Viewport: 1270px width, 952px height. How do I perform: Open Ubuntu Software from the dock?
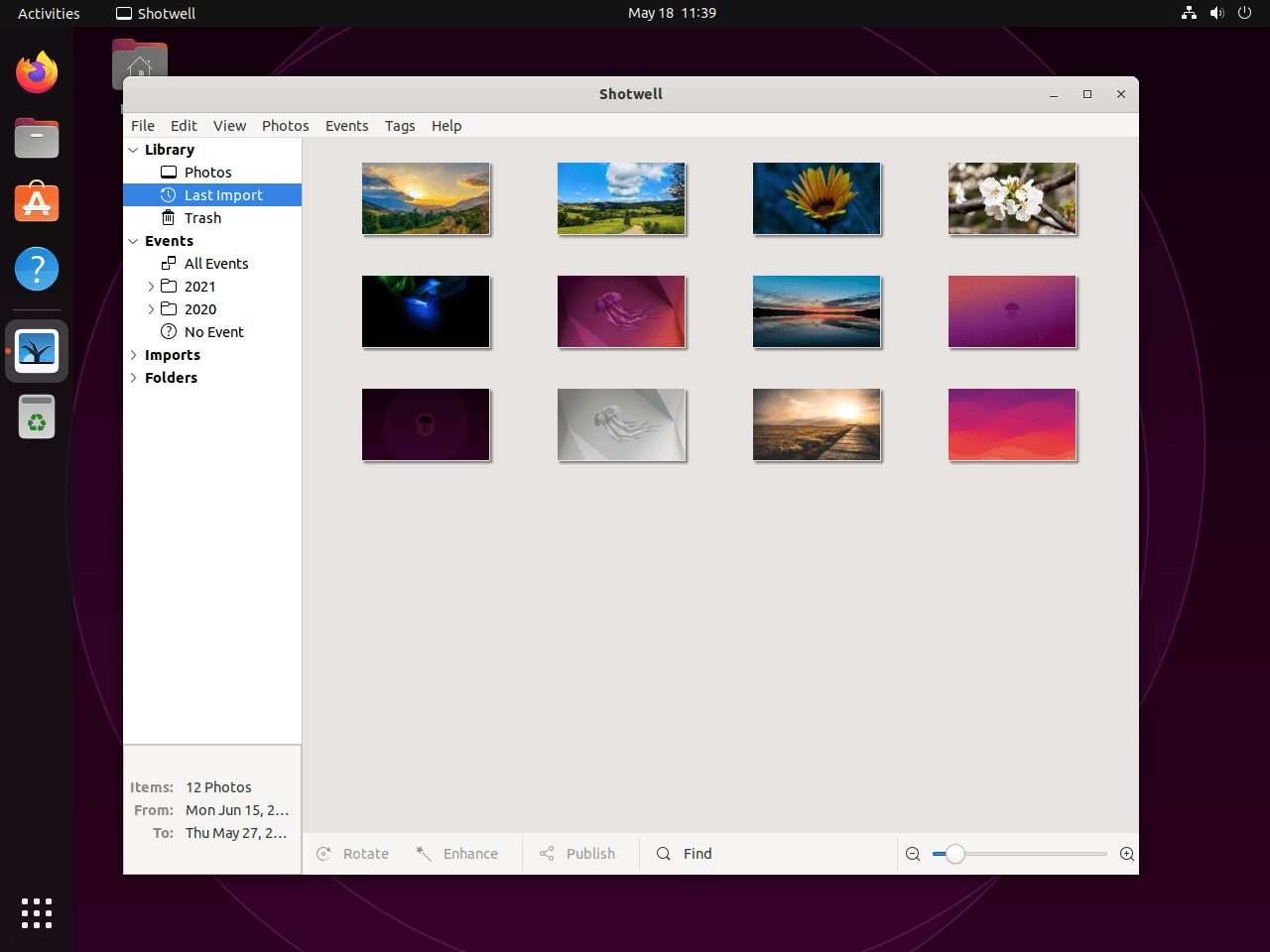[x=37, y=203]
